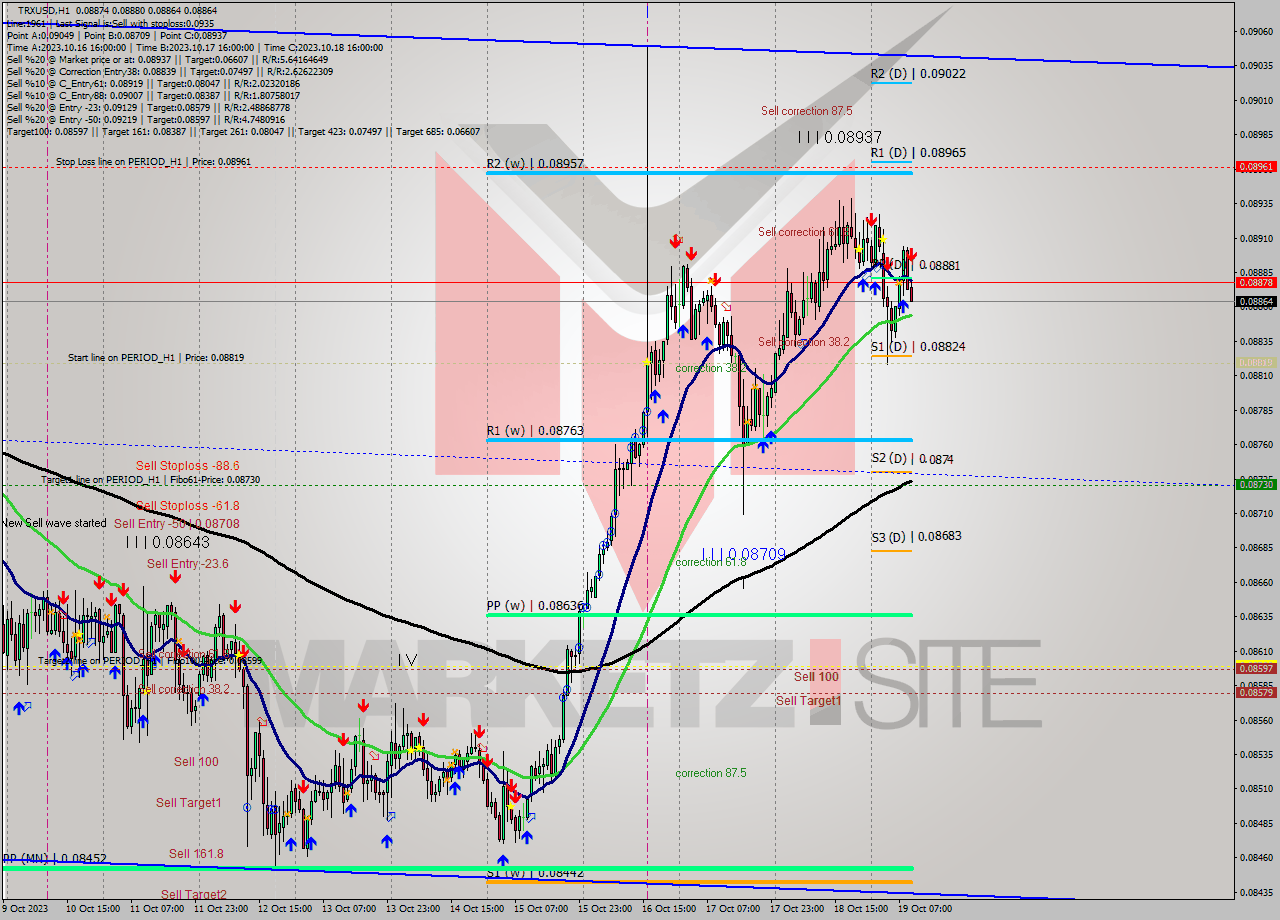Click the 0.08660 price axis value
The width and height of the screenshot is (1280, 920).
tap(1255, 582)
